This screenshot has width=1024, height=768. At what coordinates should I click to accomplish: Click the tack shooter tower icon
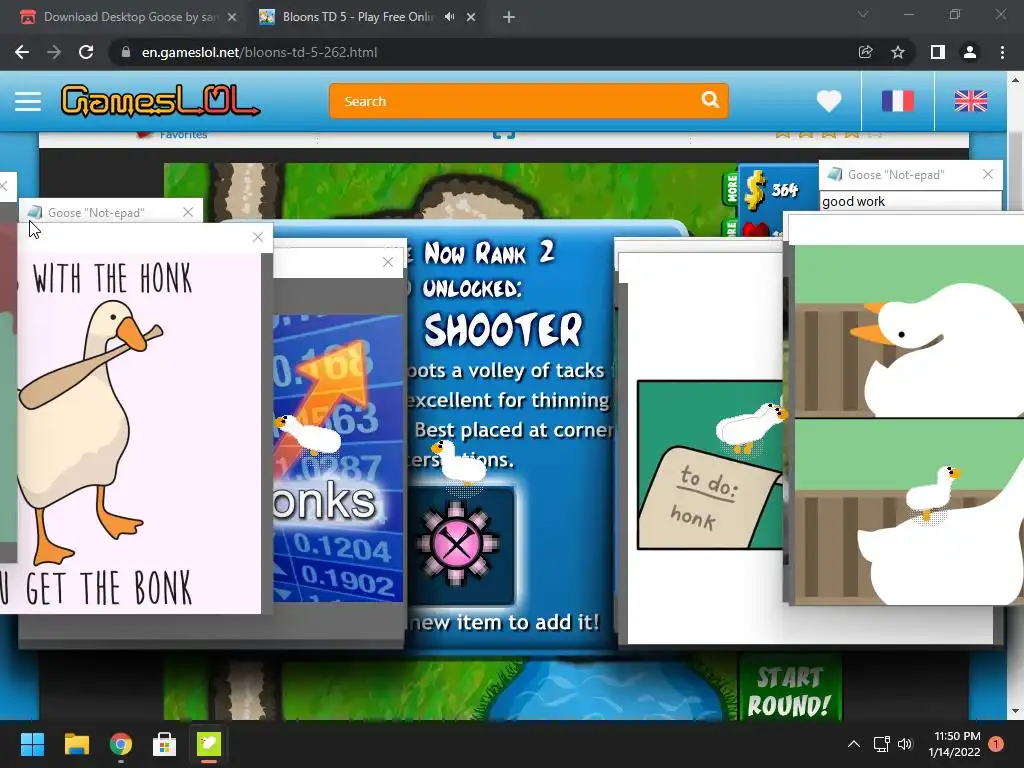[457, 543]
